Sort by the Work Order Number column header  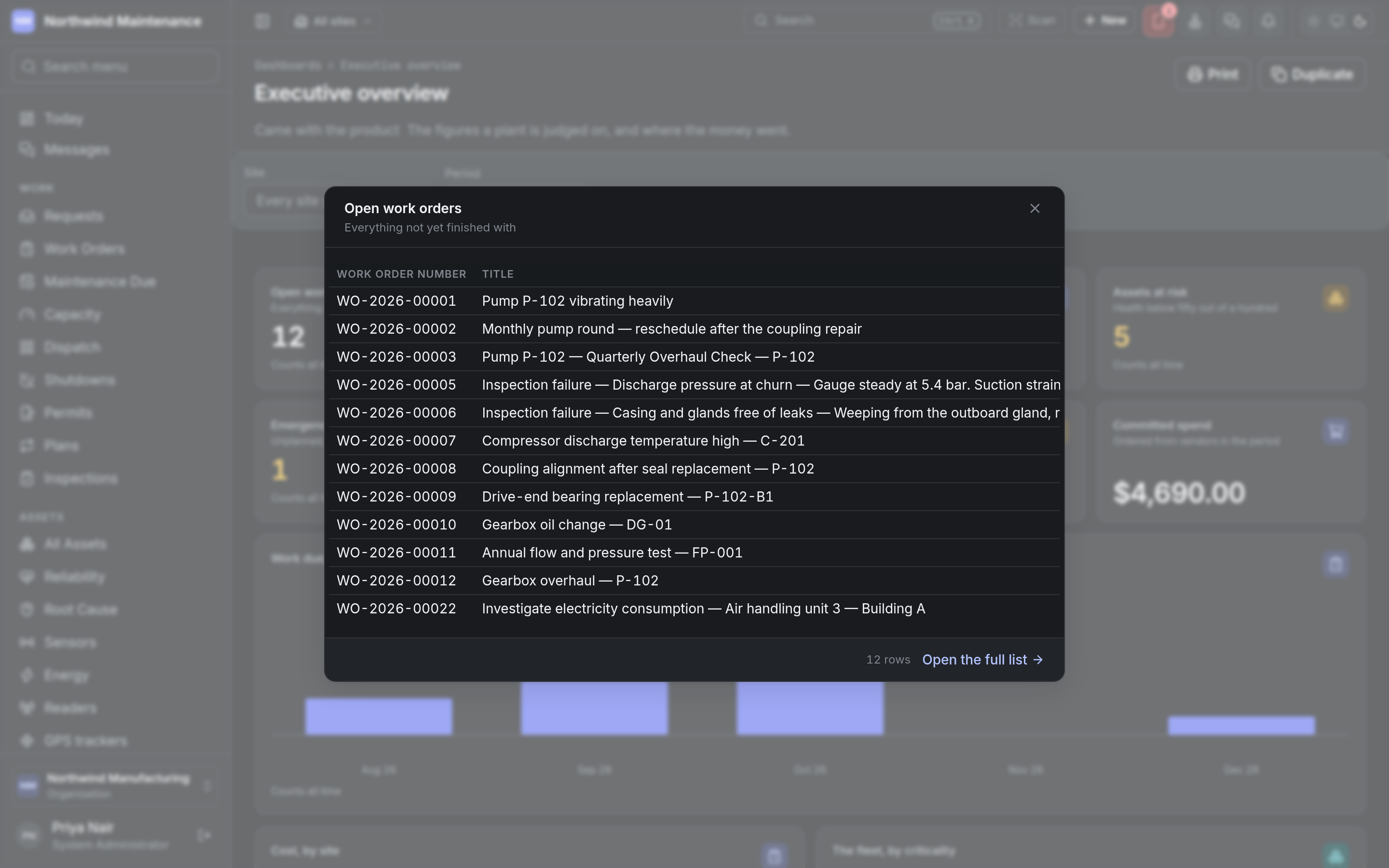pos(401,274)
